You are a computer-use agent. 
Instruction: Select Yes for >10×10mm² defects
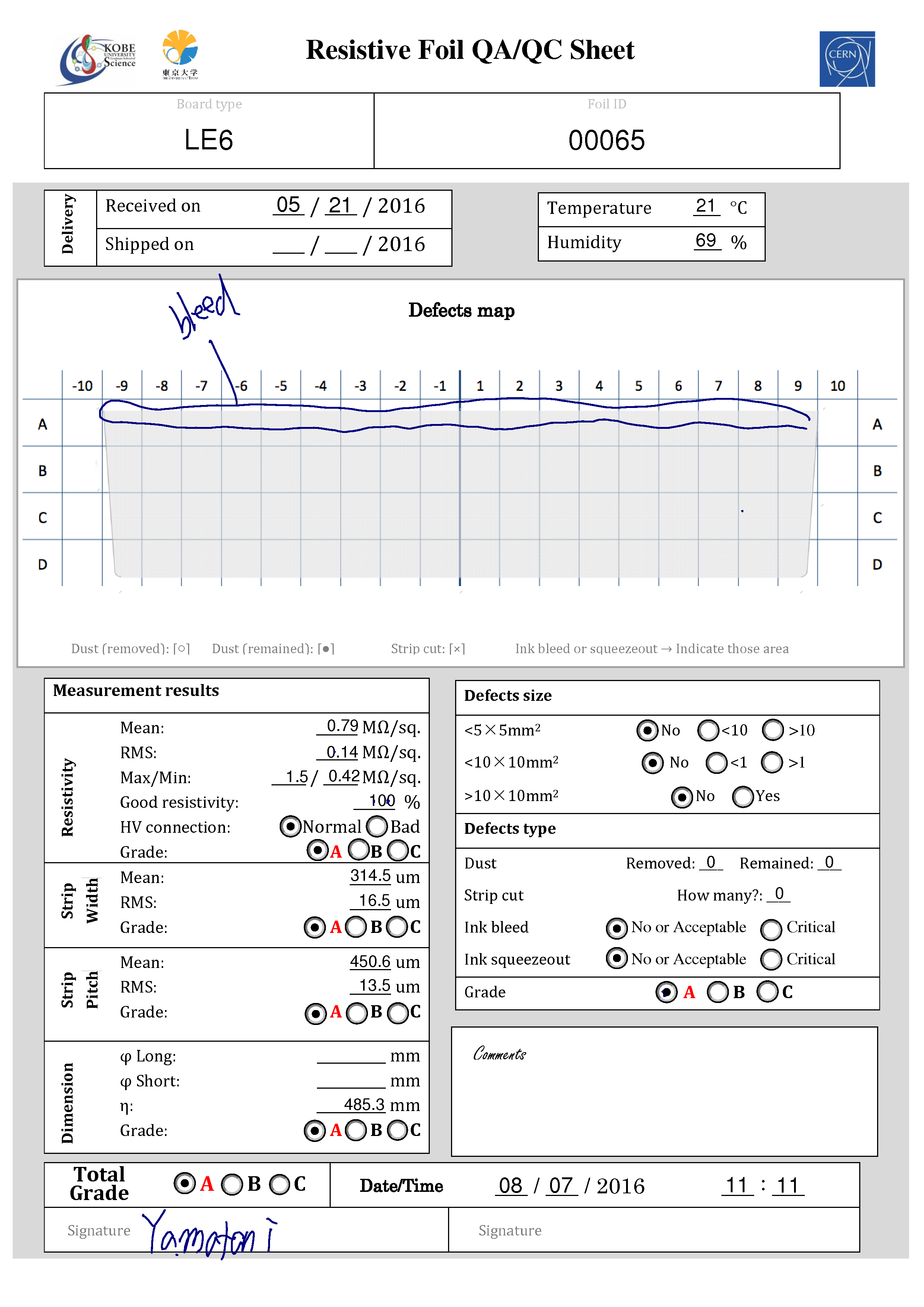743,796
